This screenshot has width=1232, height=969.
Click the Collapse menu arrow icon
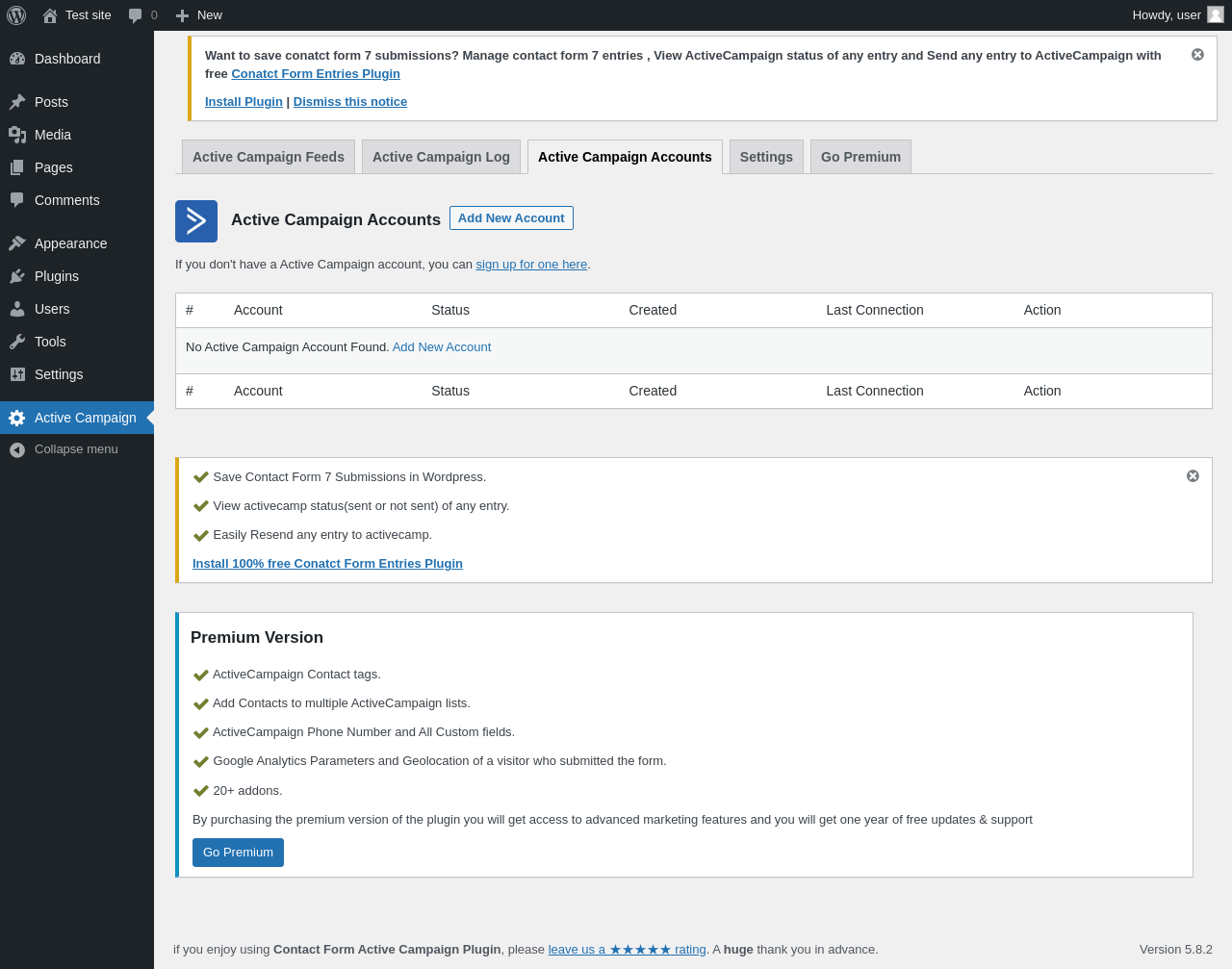pos(17,449)
